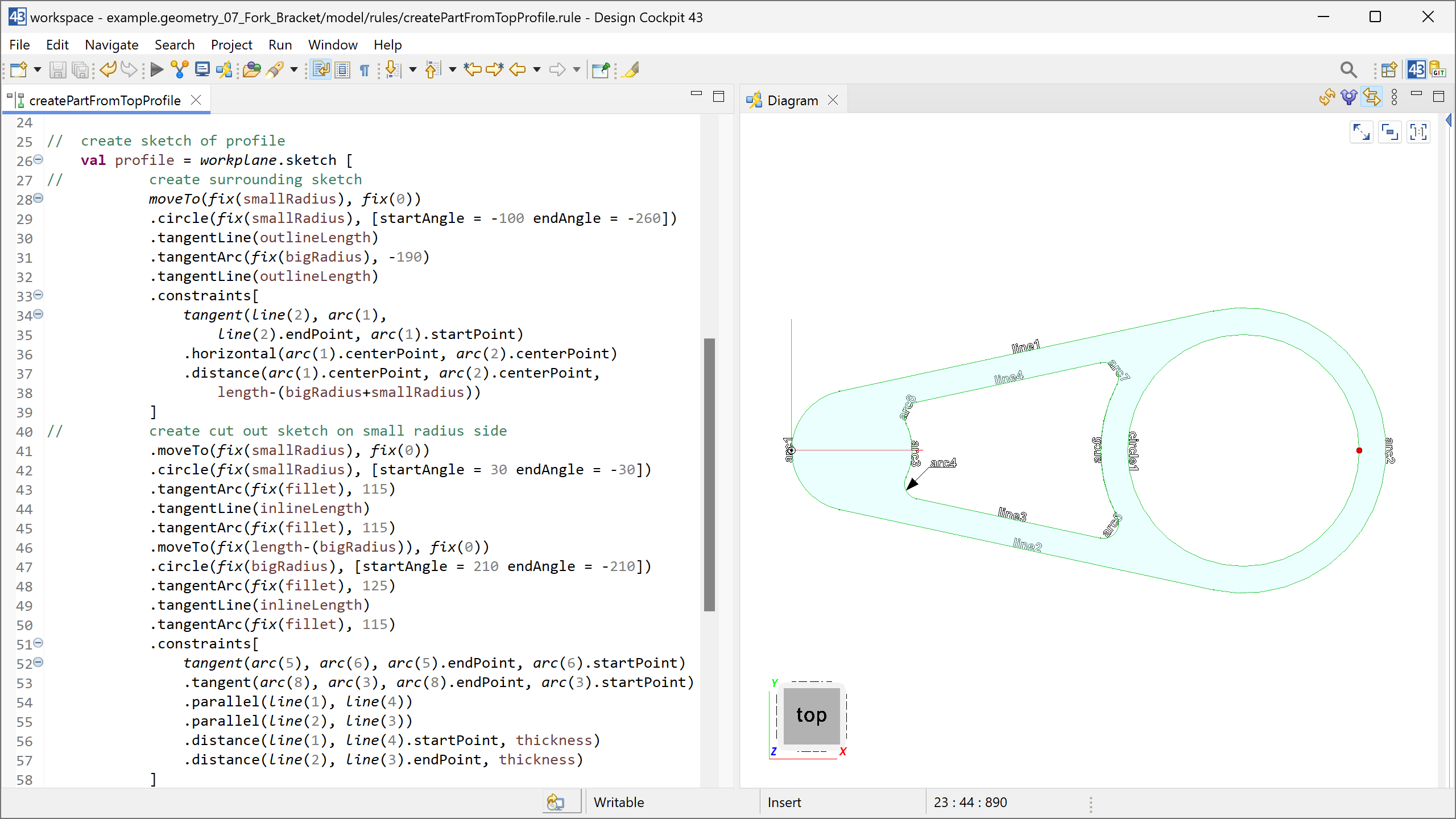Open the Navigate menu

click(111, 44)
